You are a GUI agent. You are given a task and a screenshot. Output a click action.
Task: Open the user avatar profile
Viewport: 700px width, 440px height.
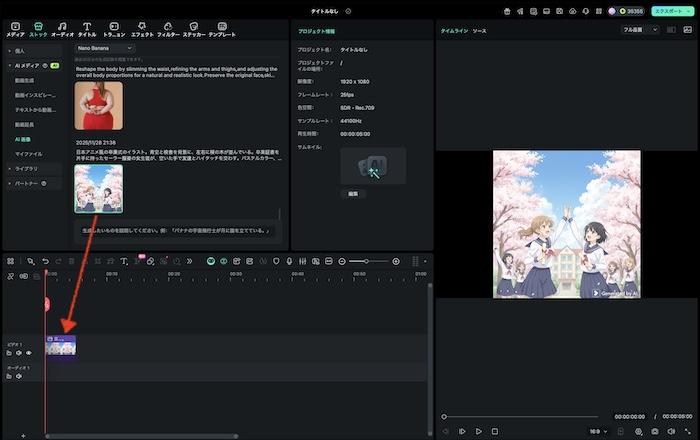pos(612,11)
